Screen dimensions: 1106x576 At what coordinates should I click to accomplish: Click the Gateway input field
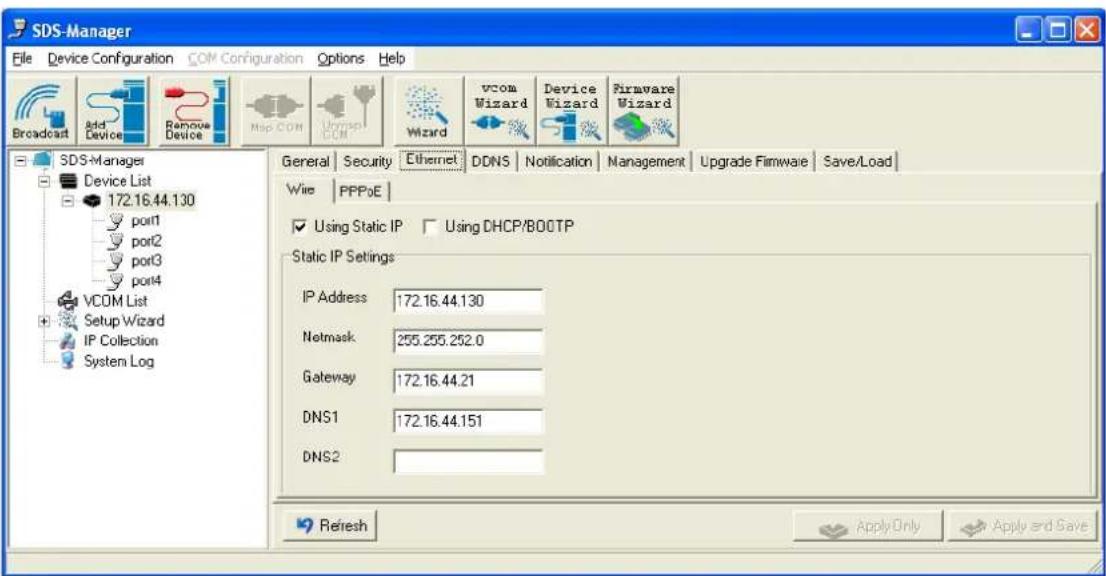[468, 381]
